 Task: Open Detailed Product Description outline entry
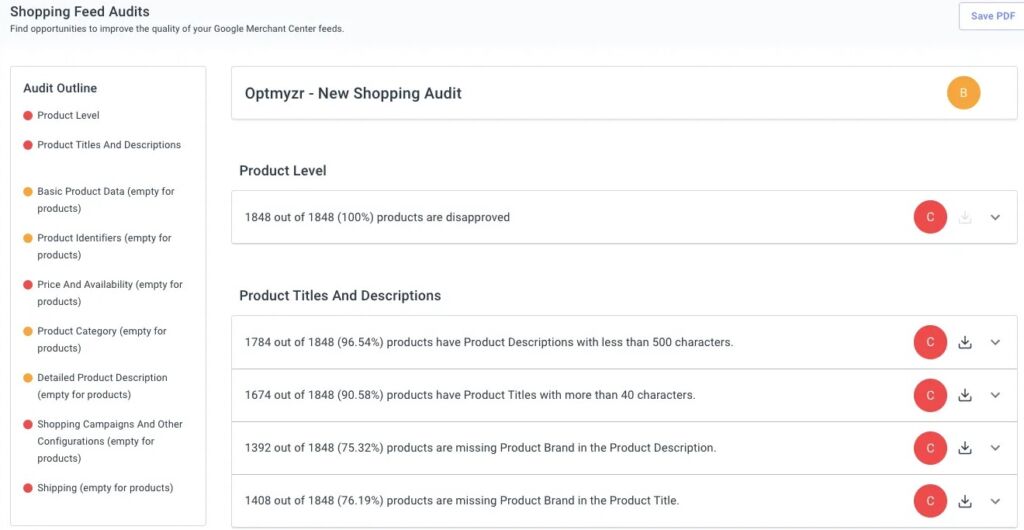pos(103,386)
